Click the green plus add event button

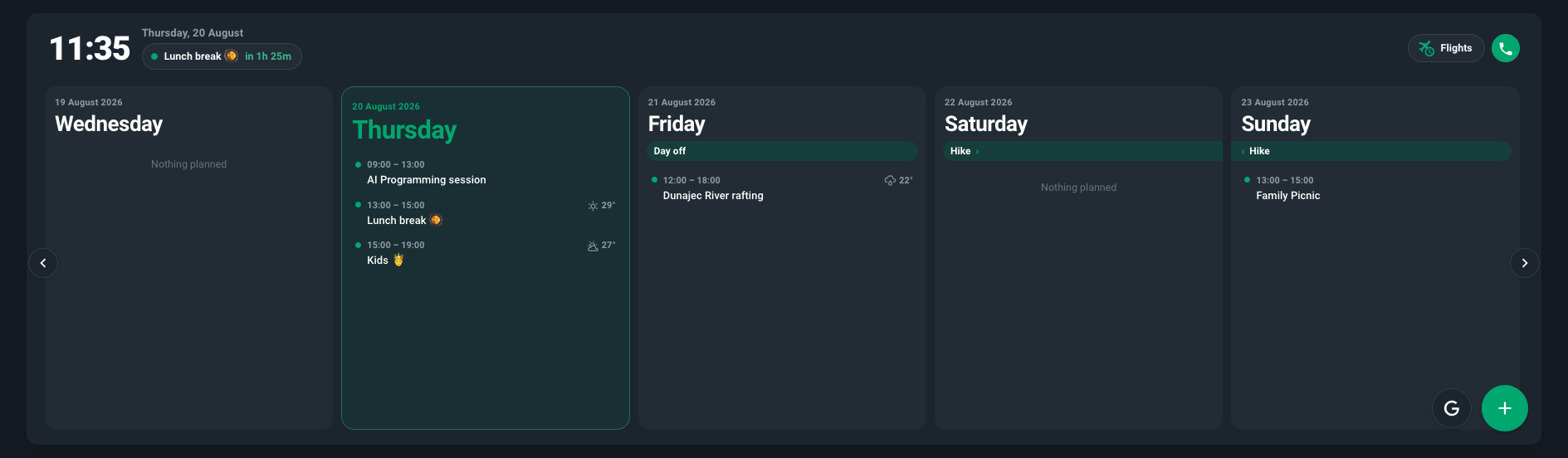[x=1504, y=408]
